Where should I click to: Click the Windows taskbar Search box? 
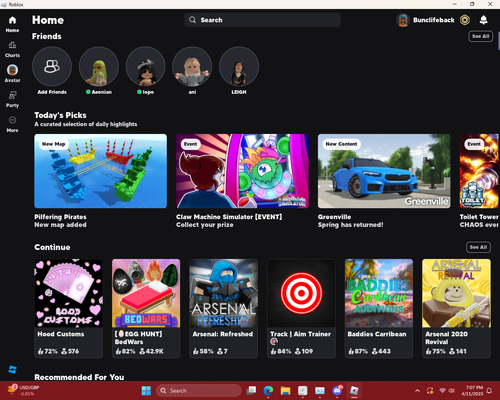[199, 391]
